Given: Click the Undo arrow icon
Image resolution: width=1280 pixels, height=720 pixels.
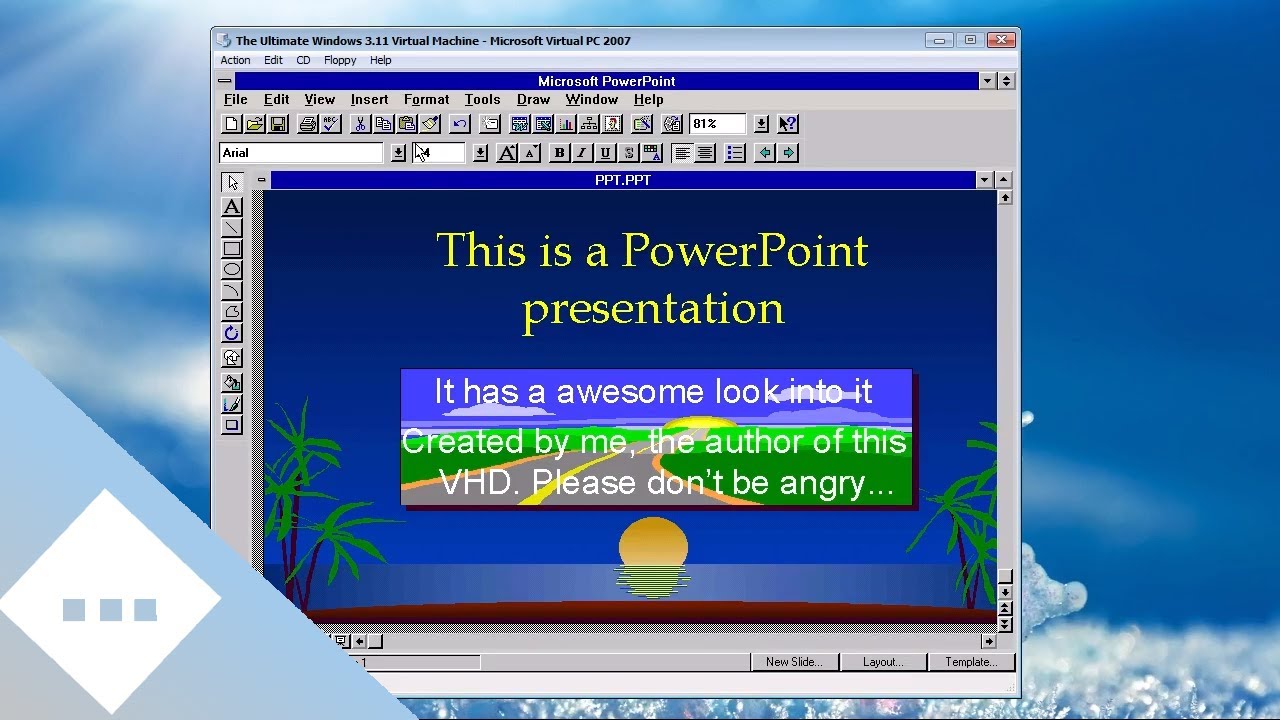Looking at the screenshot, I should [x=460, y=124].
